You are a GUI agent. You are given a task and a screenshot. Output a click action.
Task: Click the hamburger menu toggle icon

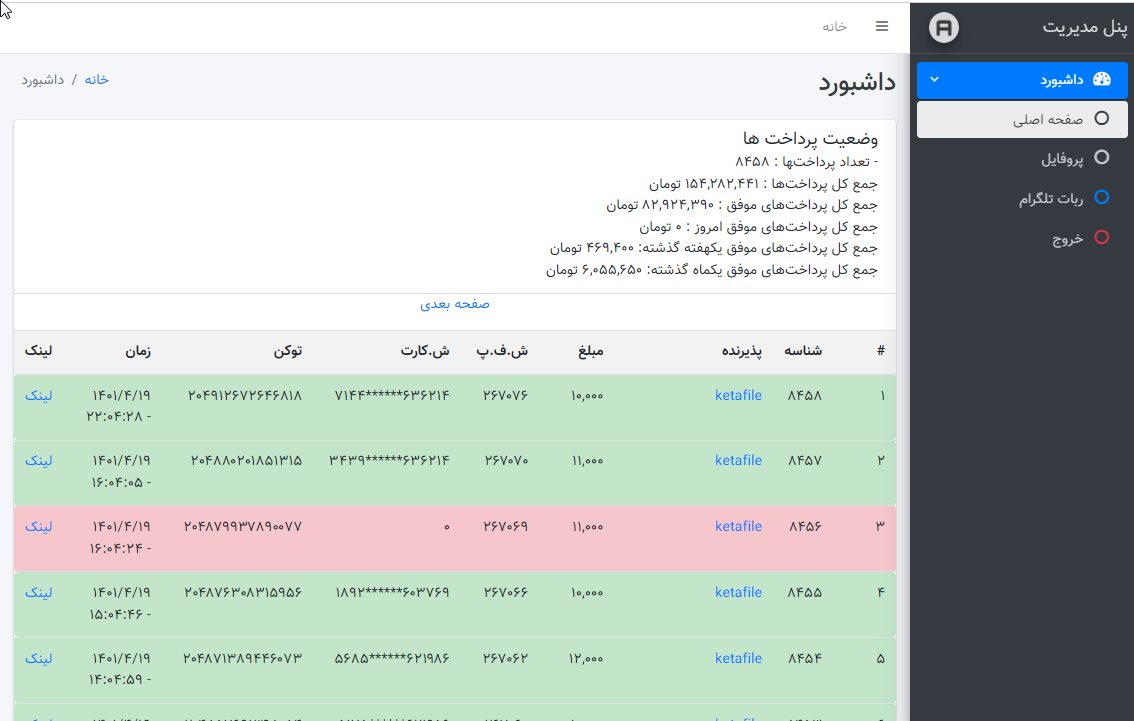pyautogui.click(x=882, y=26)
